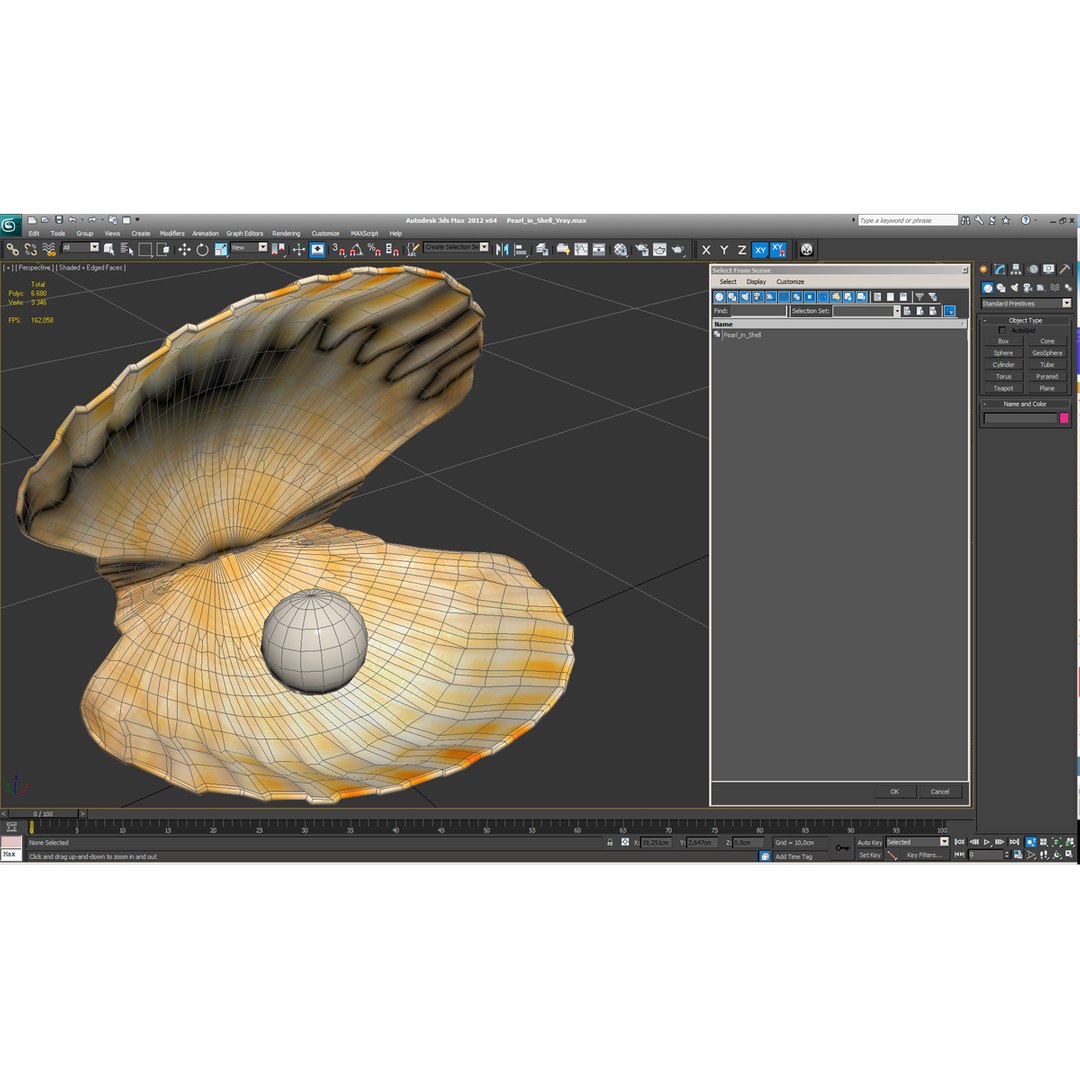Open the Create Selection Set dropdown
This screenshot has height=1080, width=1080.
coord(457,247)
